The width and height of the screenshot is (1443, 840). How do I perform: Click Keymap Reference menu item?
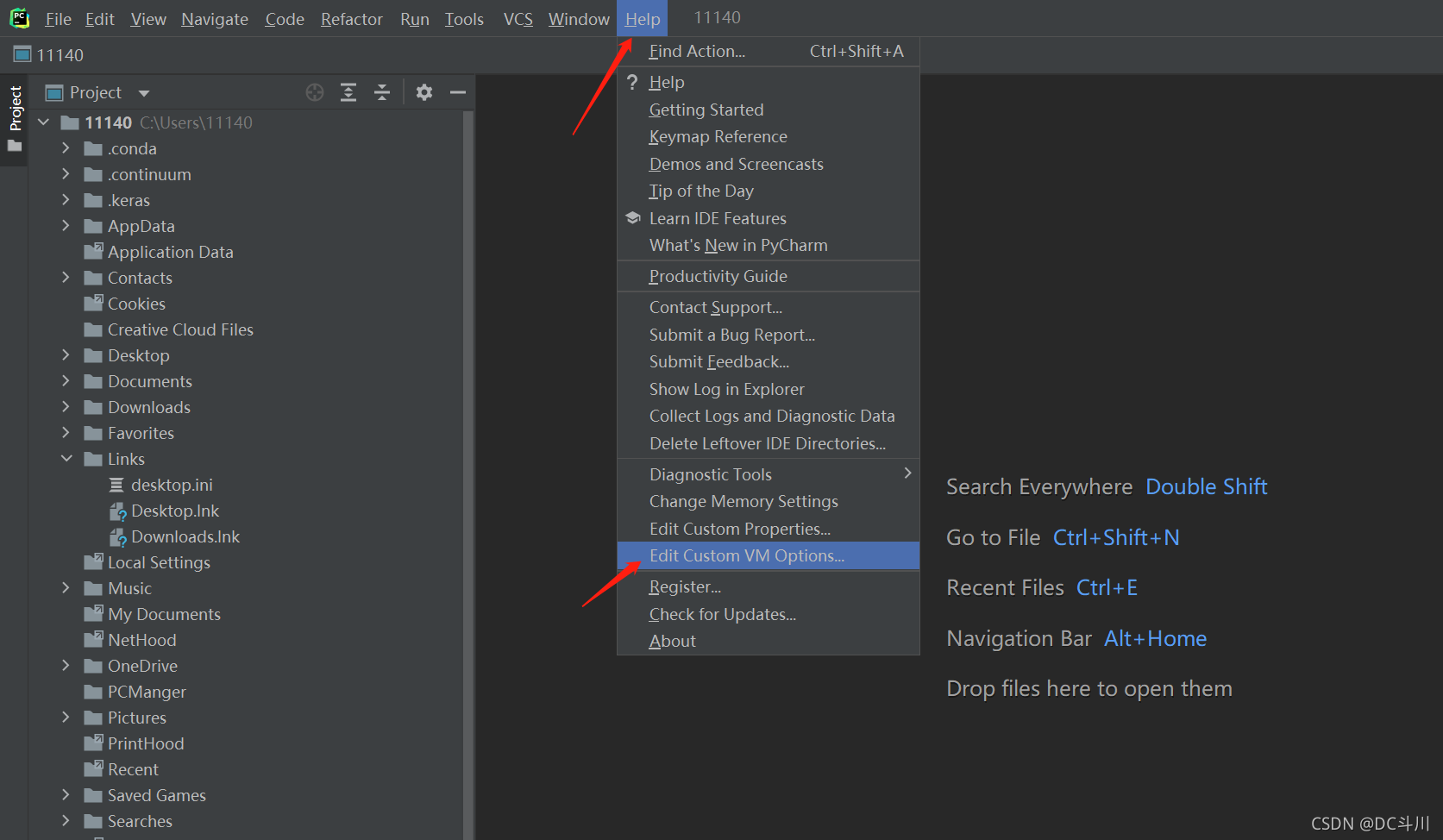(769, 136)
